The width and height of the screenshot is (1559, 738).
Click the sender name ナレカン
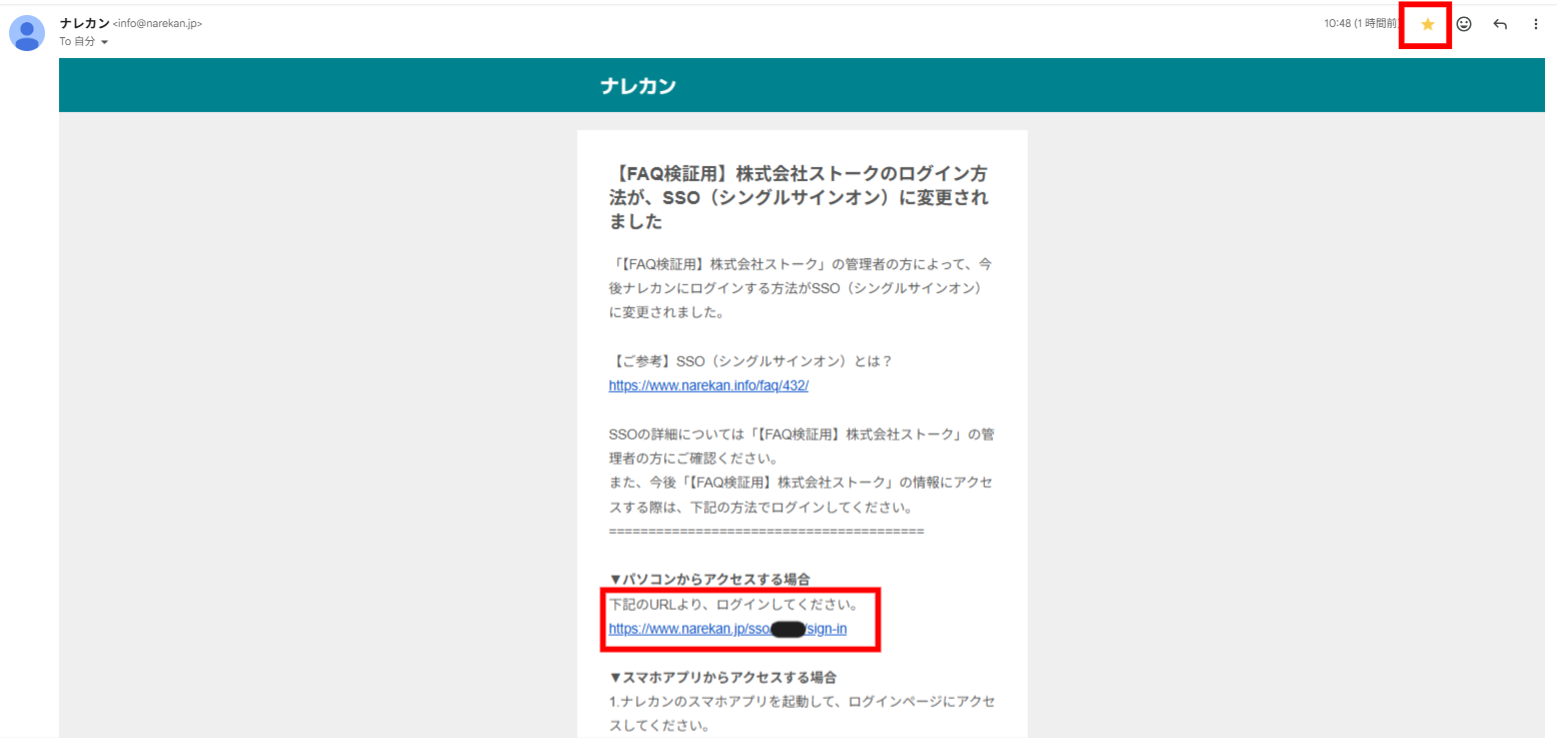point(85,23)
